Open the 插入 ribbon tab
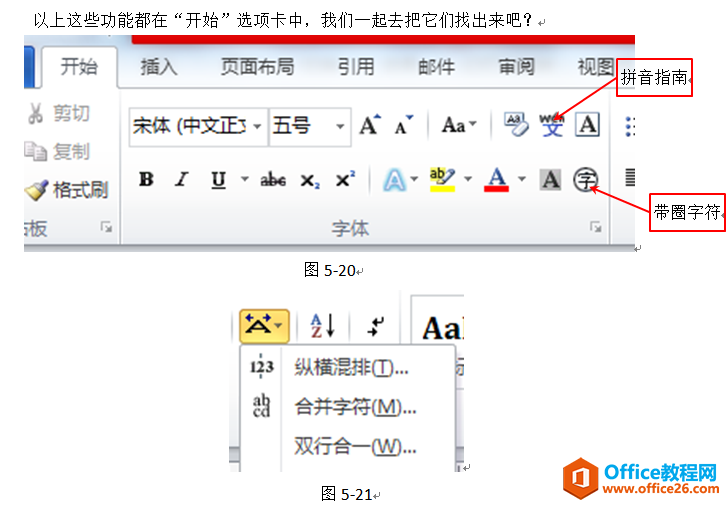 pos(159,67)
